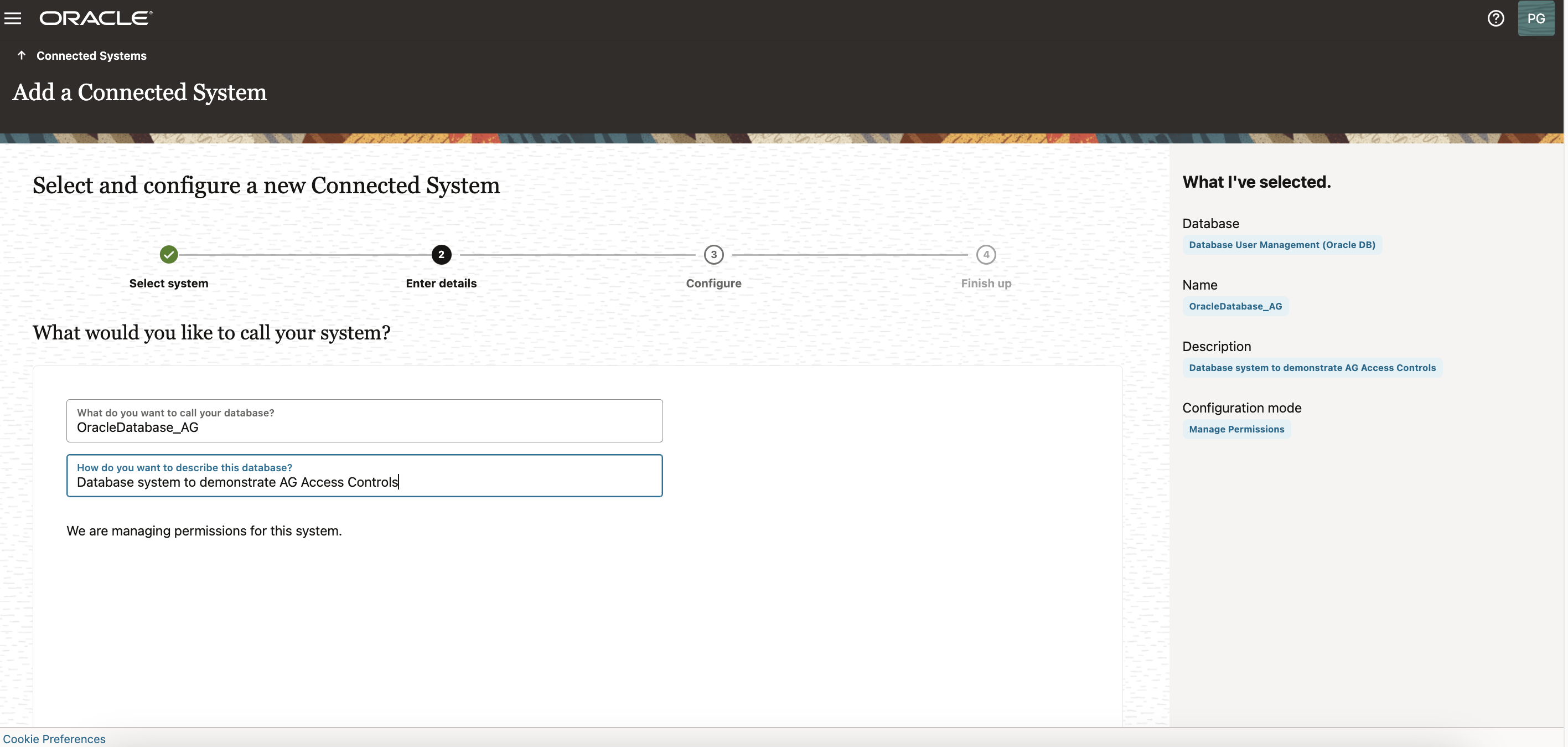Open the help question mark icon
The image size is (1568, 747).
point(1495,18)
